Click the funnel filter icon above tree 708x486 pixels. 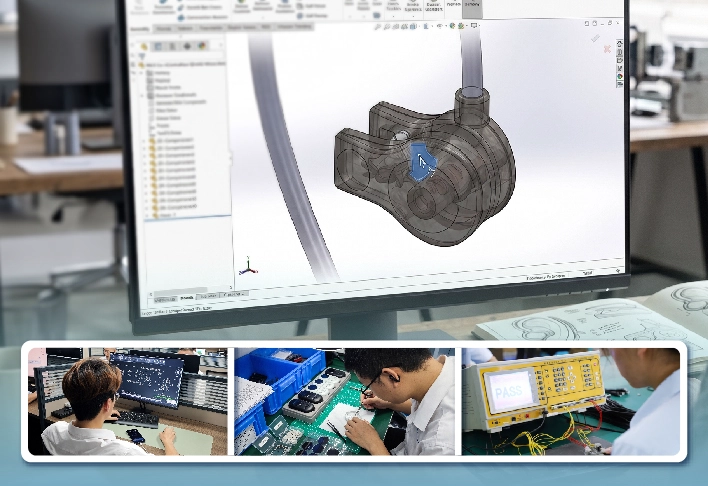click(x=142, y=56)
